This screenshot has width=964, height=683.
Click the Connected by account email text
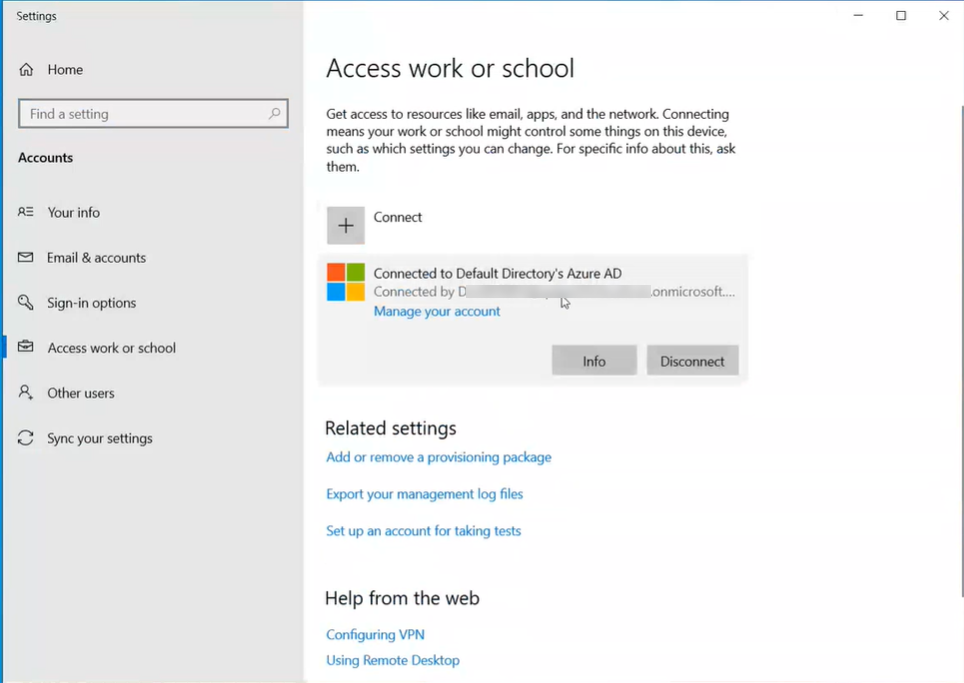click(x=554, y=292)
